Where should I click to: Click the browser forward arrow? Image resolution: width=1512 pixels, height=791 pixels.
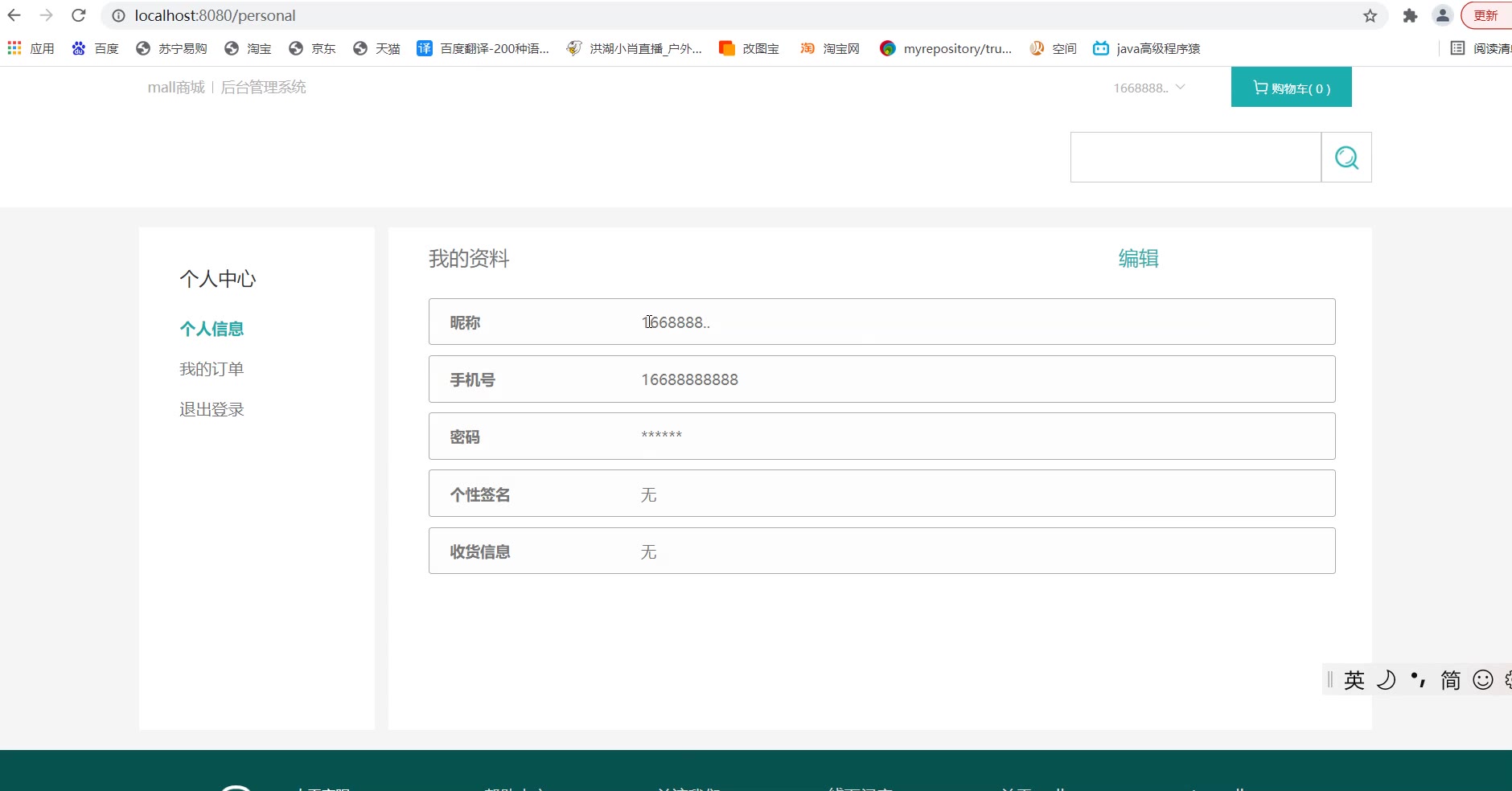pyautogui.click(x=46, y=15)
